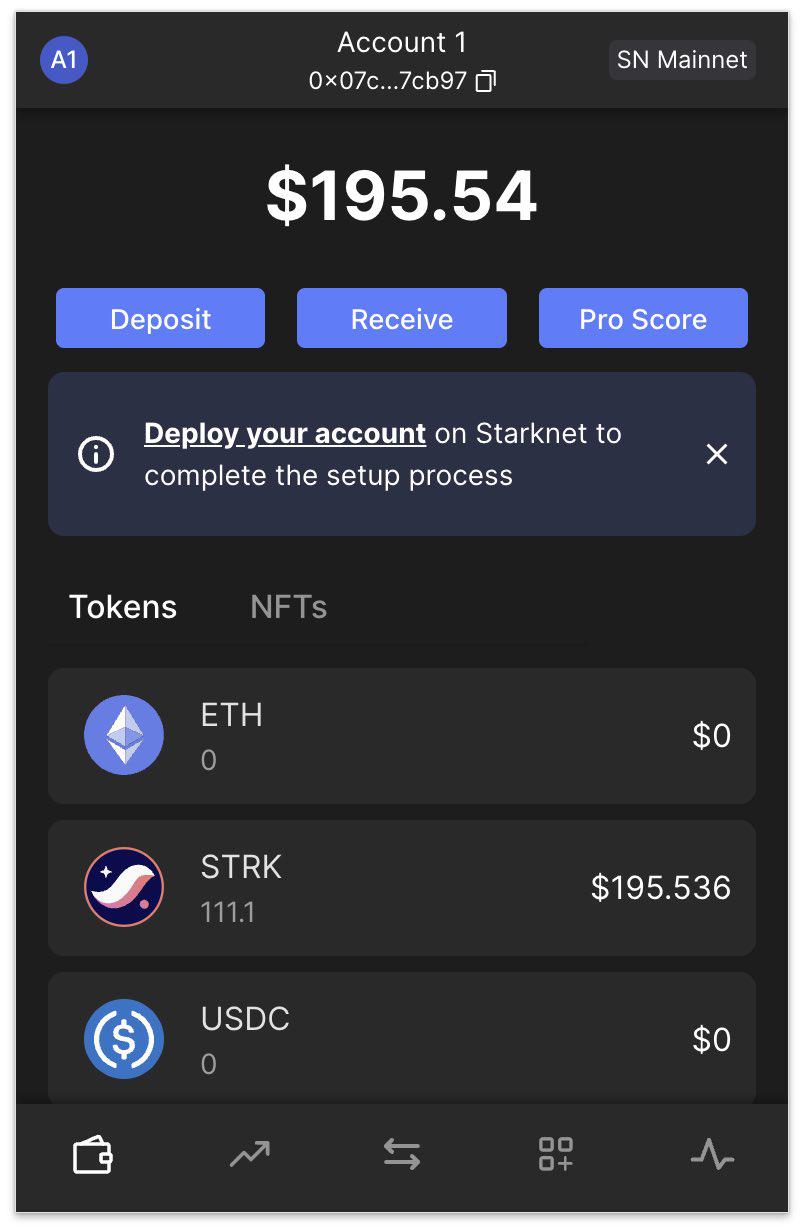The height and width of the screenshot is (1232, 804).
Task: Click the STRK token icon
Action: [124, 887]
